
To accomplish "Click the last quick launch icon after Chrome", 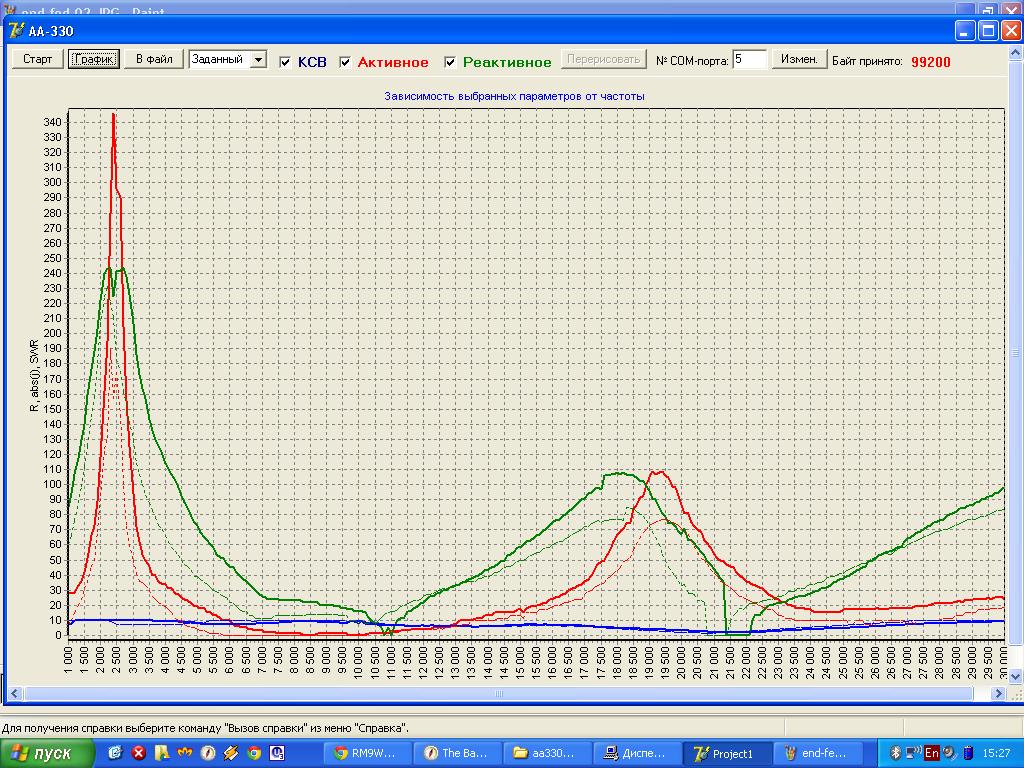I will point(277,753).
